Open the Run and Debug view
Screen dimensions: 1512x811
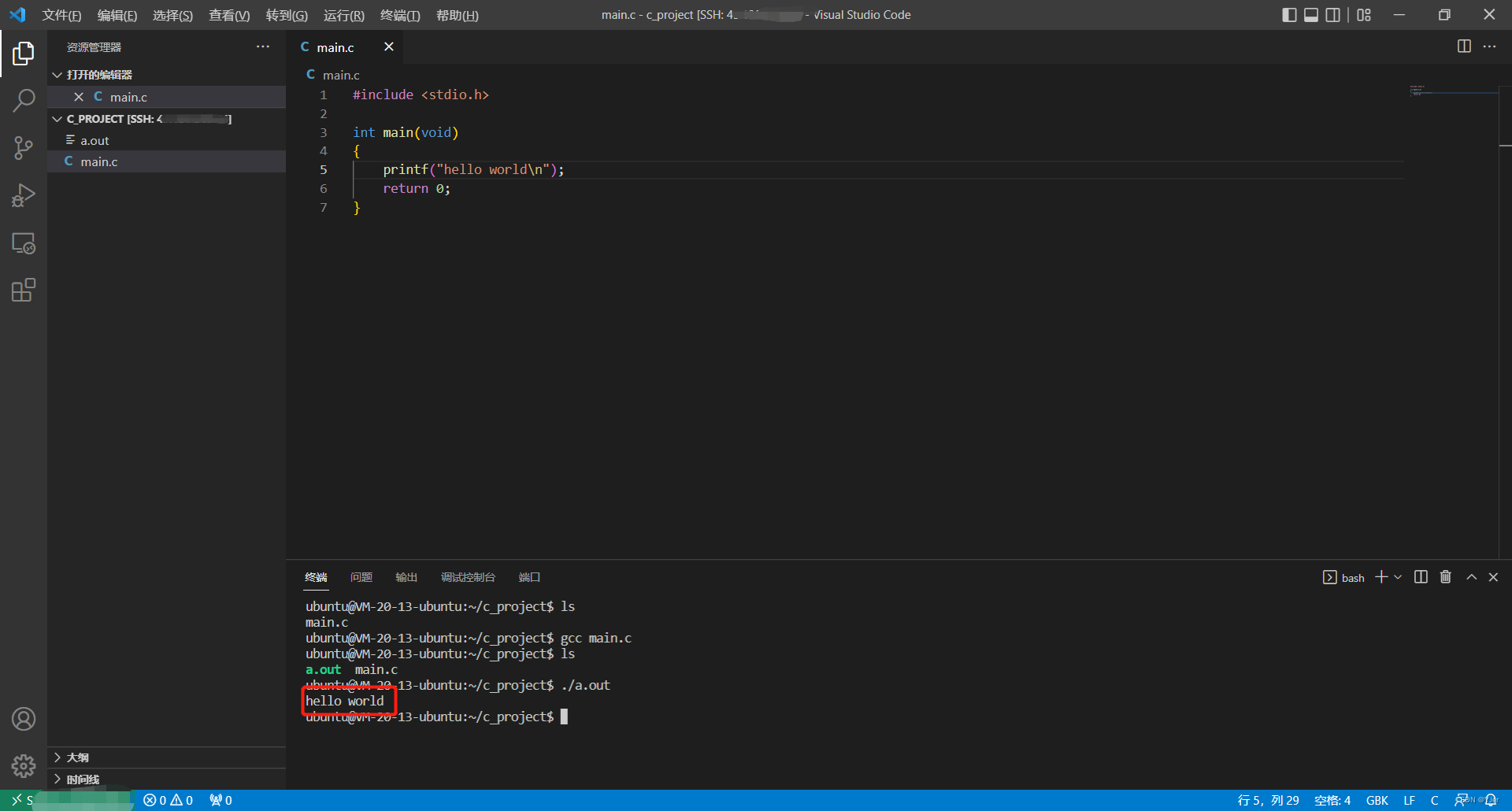point(24,195)
